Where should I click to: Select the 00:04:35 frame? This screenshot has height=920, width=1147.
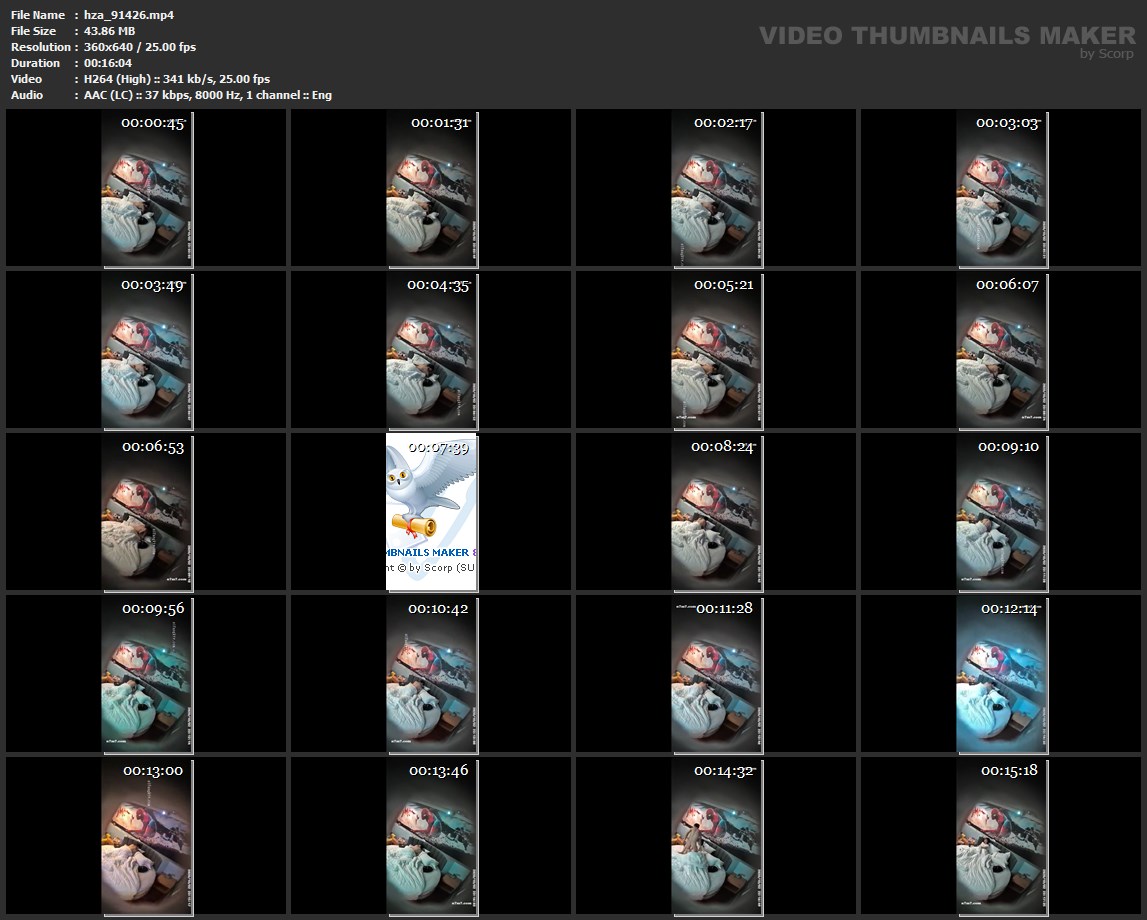pyautogui.click(x=431, y=350)
